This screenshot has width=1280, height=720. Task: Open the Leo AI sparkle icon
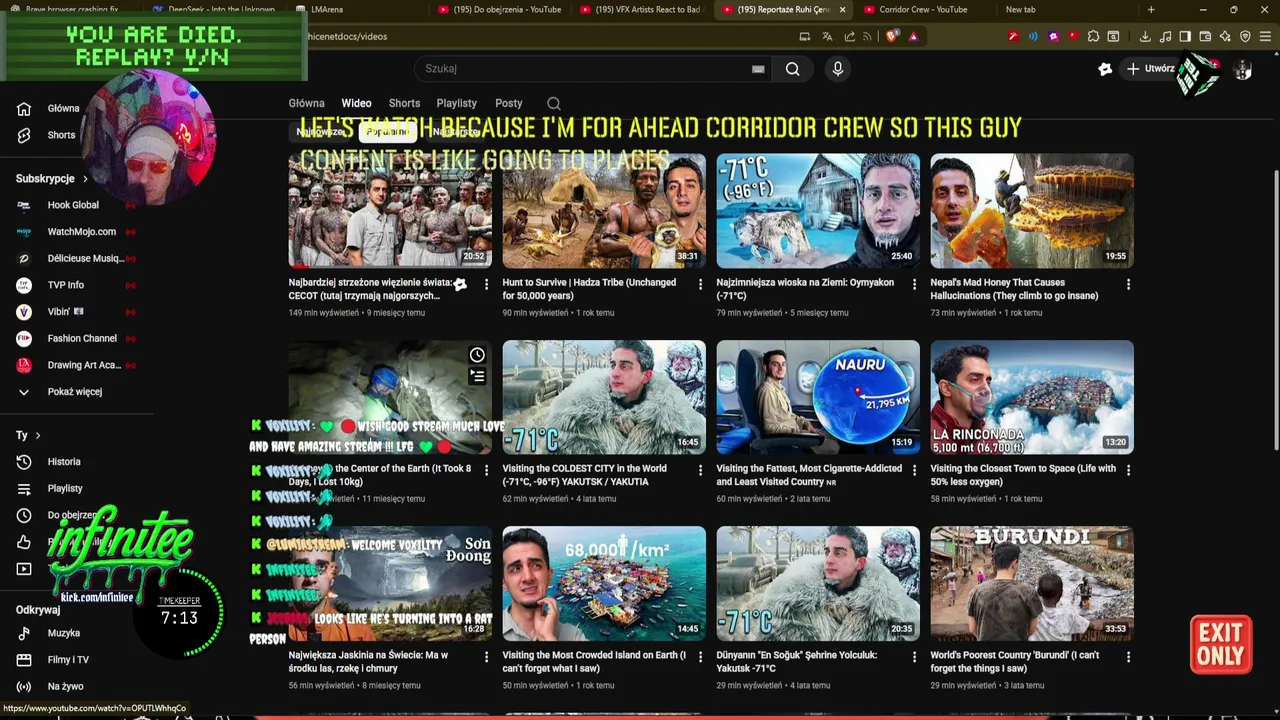tap(1225, 37)
